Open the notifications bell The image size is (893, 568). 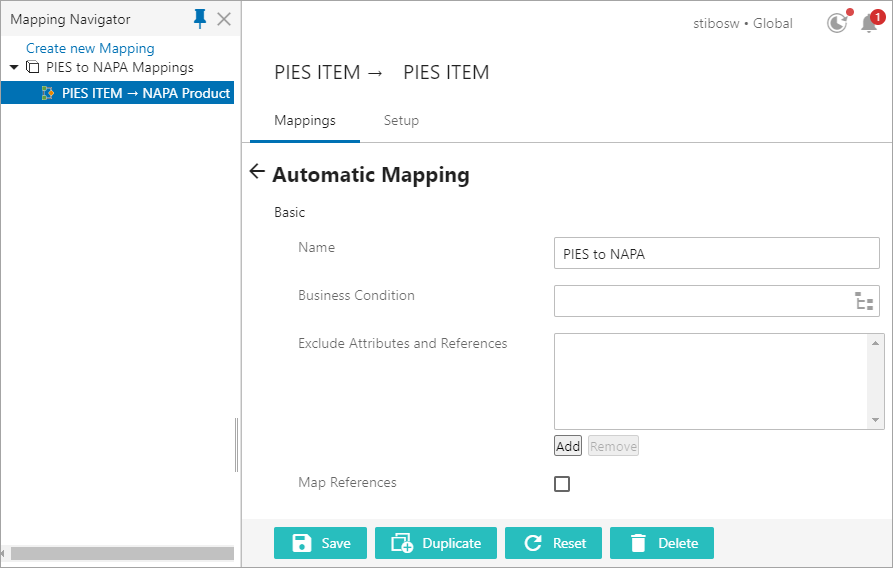pos(869,23)
